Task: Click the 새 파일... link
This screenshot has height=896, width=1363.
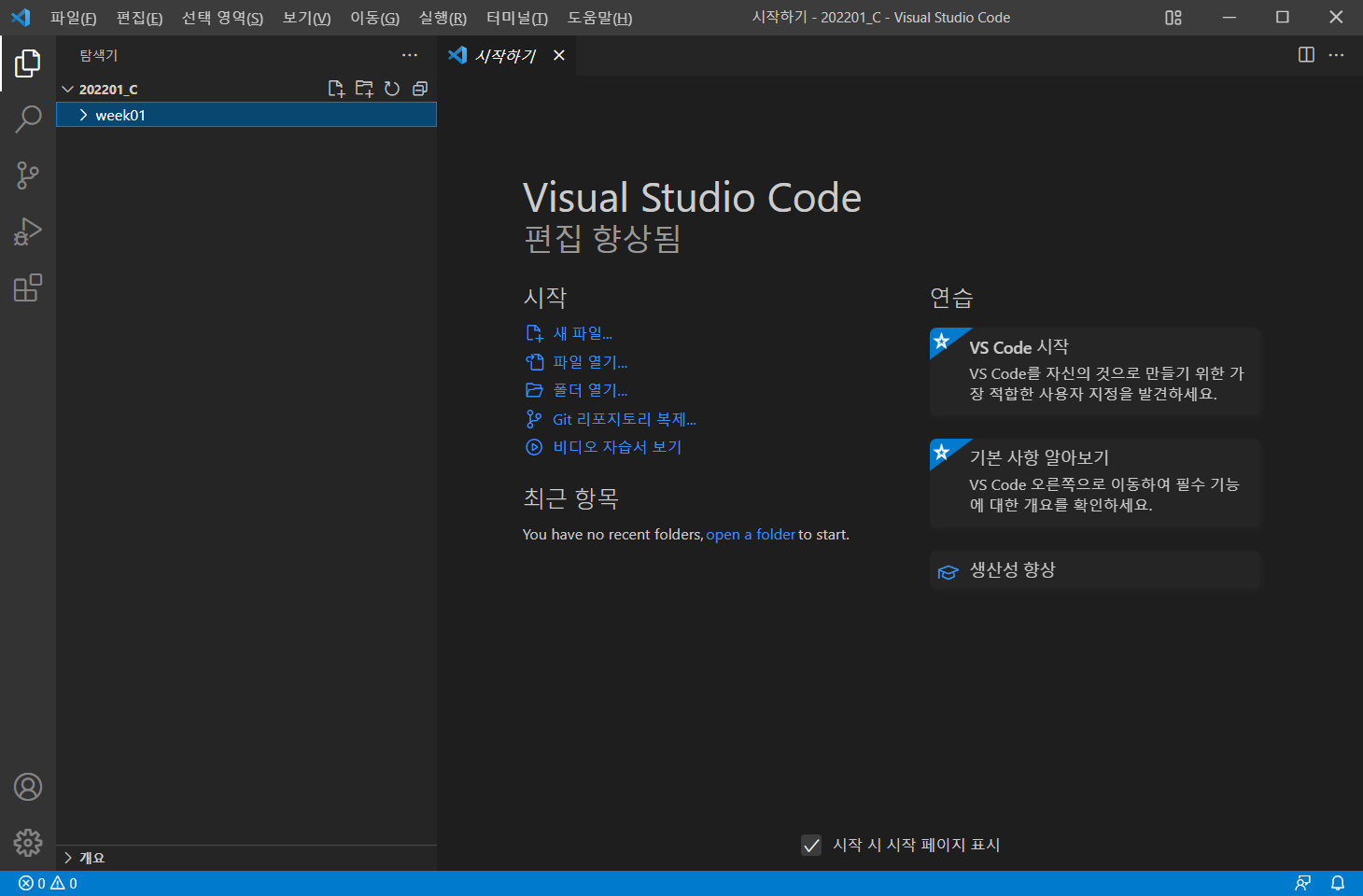Action: (x=583, y=333)
